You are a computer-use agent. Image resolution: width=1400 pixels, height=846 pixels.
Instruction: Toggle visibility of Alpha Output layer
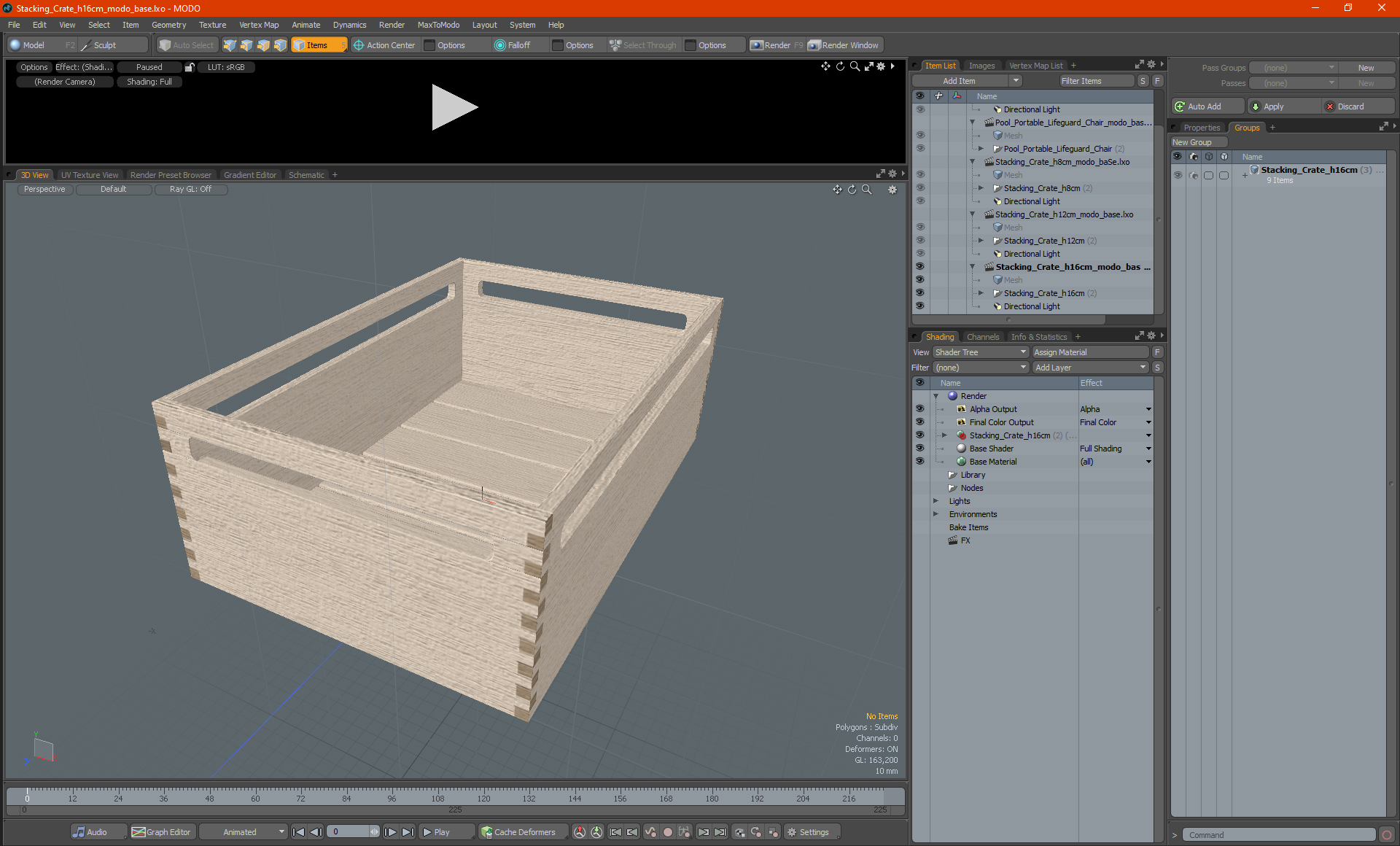click(919, 409)
